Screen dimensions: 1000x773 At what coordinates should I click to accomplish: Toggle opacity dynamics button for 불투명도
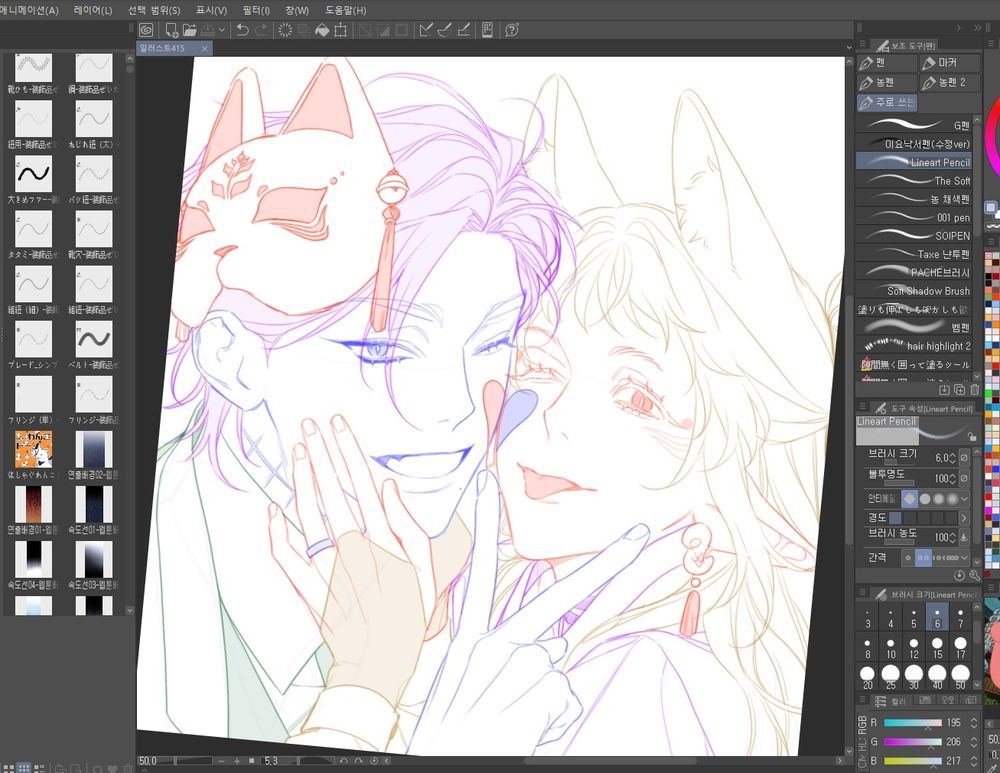click(964, 478)
